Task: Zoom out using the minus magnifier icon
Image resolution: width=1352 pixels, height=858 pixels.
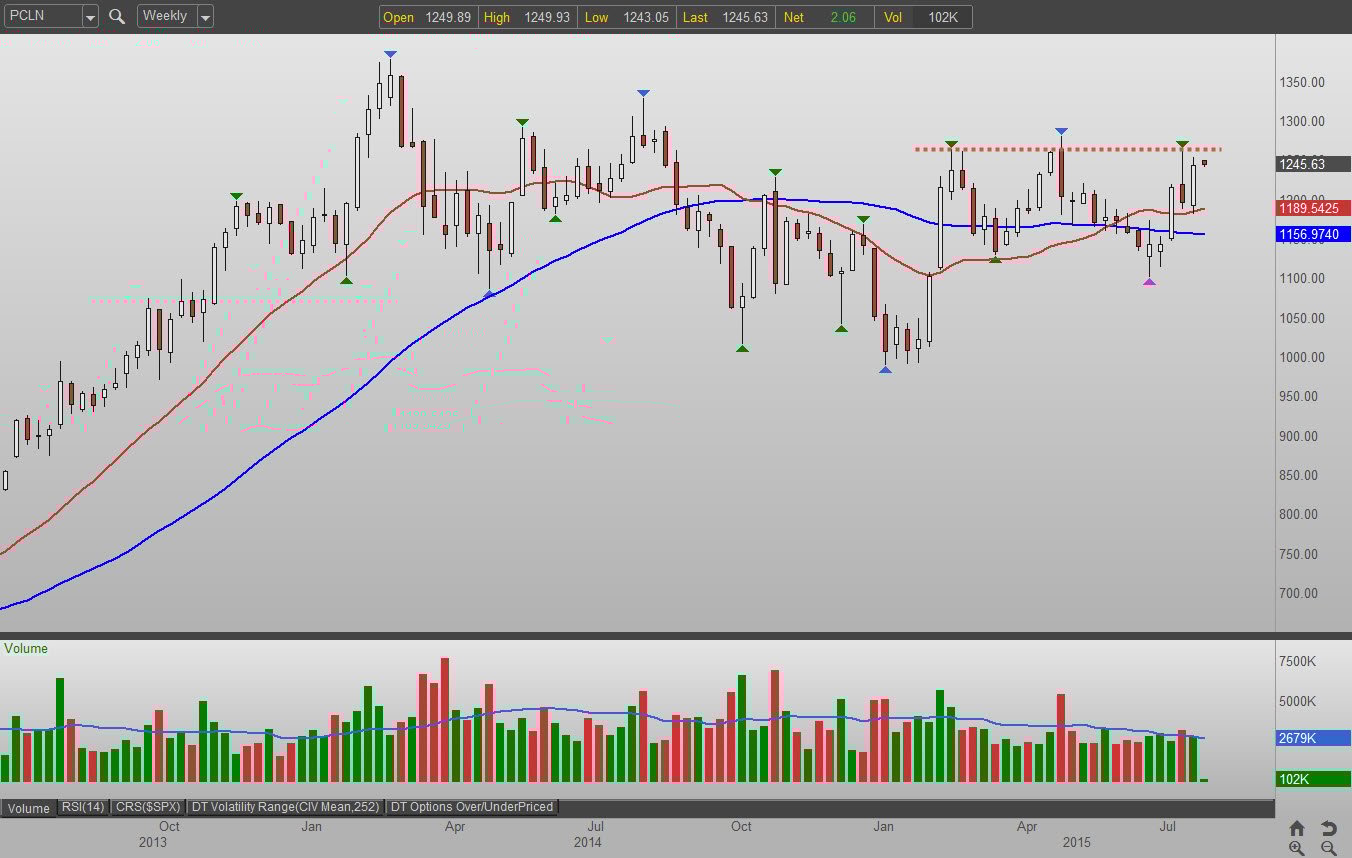Action: click(x=1328, y=848)
